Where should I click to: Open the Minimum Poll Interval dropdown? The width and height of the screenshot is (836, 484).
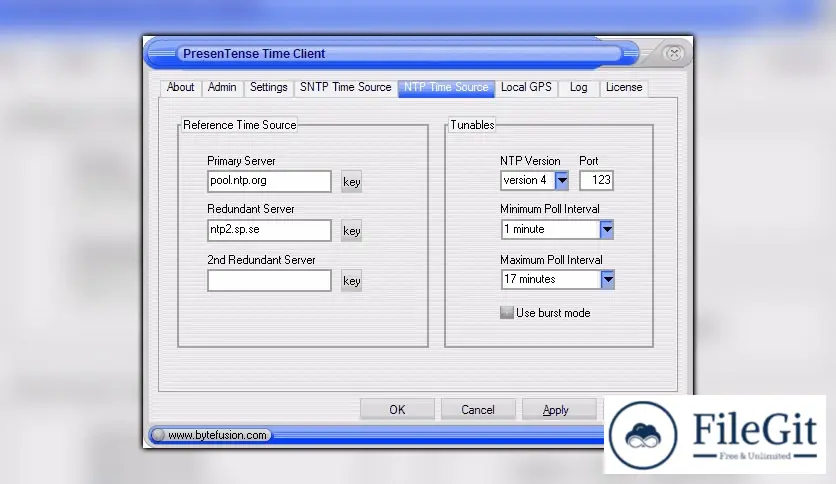pyautogui.click(x=607, y=230)
